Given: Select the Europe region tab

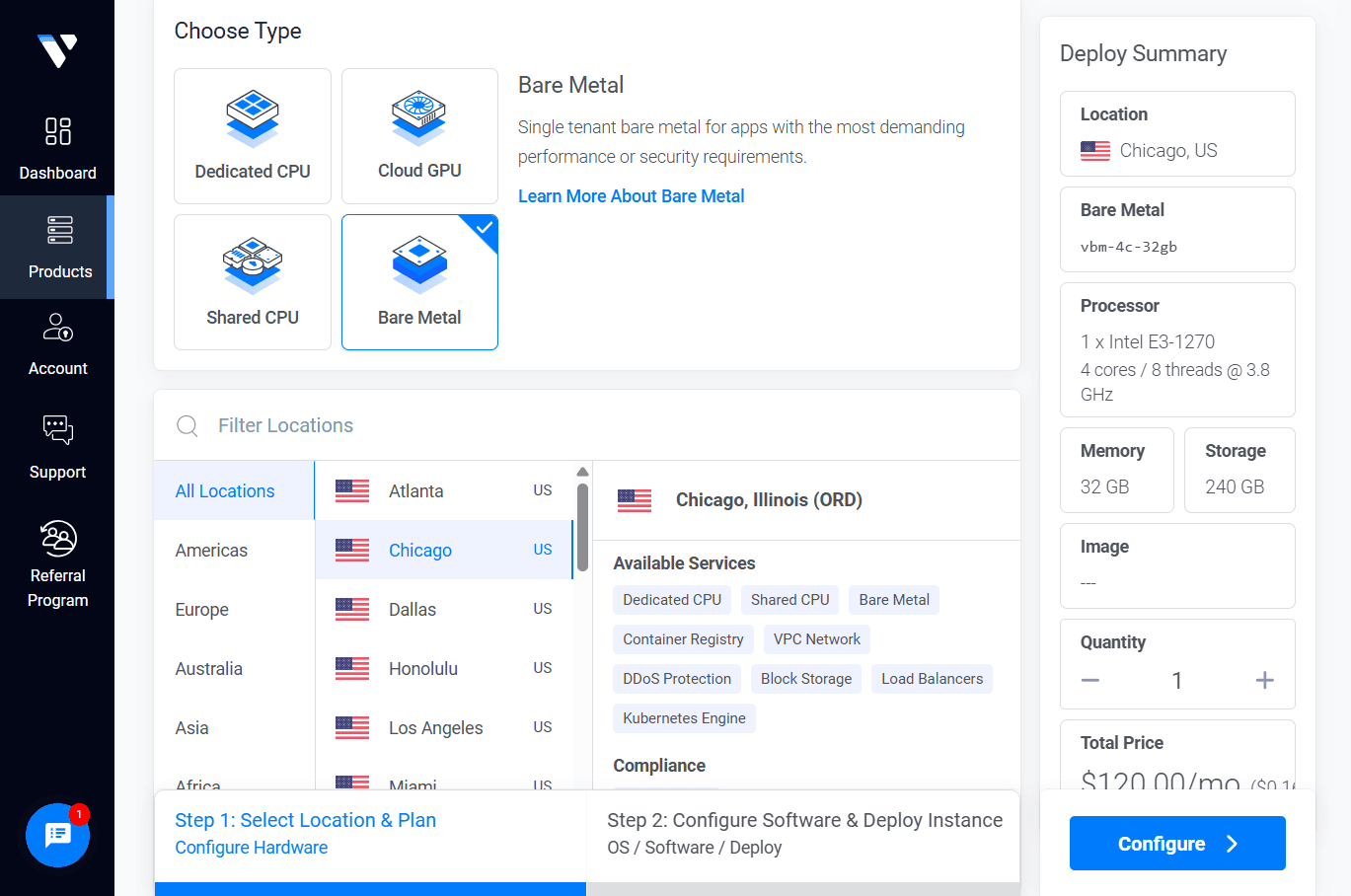Looking at the screenshot, I should pos(234,609).
